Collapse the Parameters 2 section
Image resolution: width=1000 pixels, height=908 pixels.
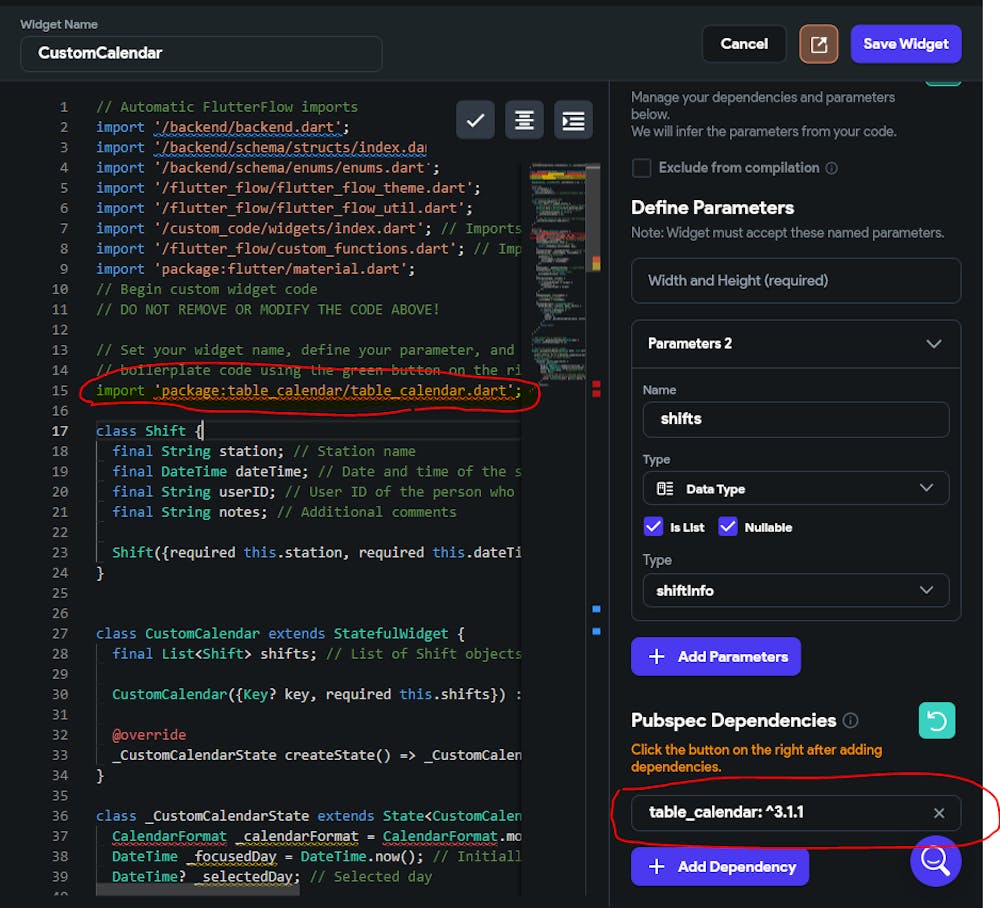click(933, 344)
